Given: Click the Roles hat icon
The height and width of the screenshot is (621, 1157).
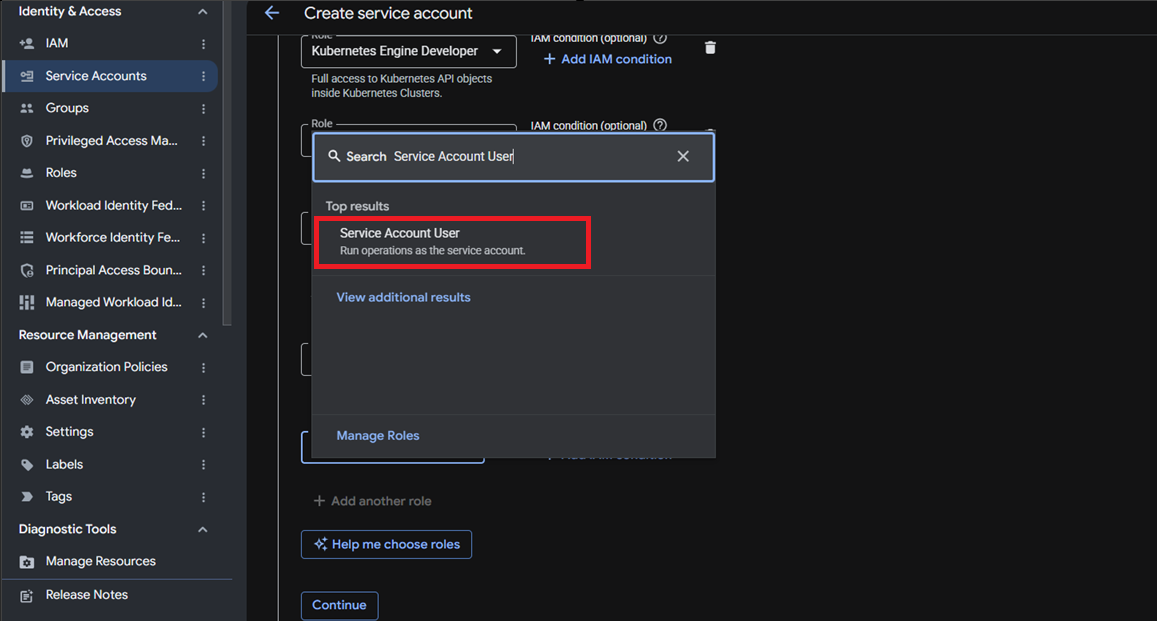Looking at the screenshot, I should pos(27,173).
